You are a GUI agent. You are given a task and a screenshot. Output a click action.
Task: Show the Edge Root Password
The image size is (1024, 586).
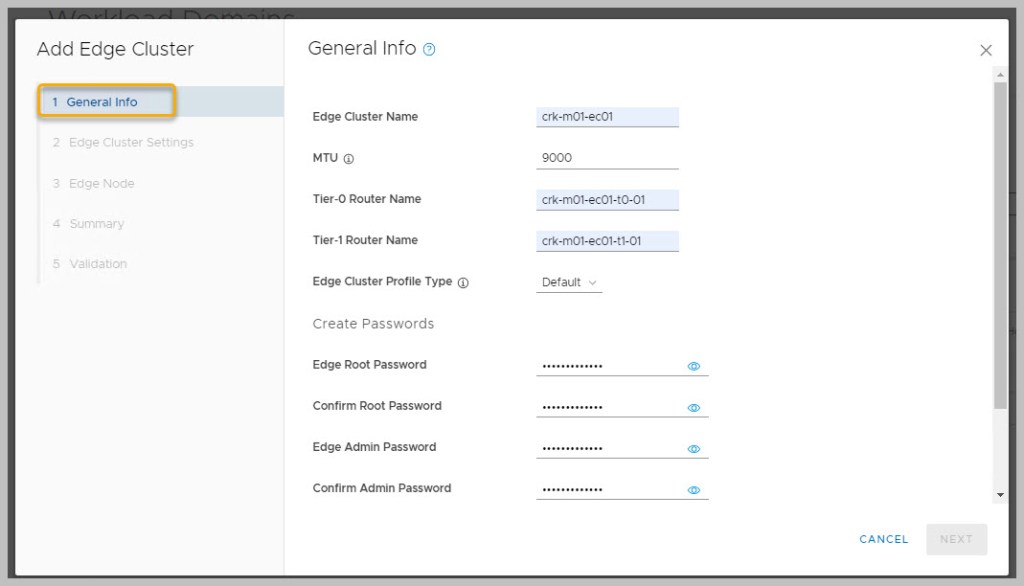[x=693, y=366]
